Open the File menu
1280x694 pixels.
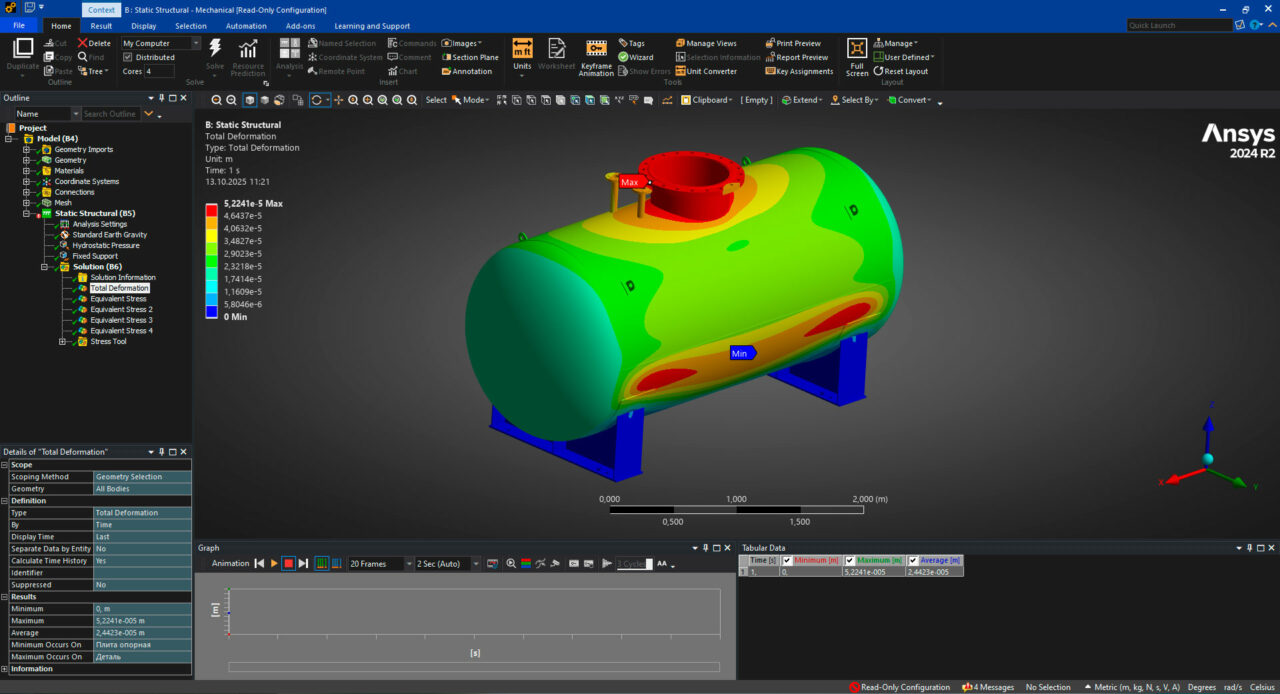click(19, 26)
